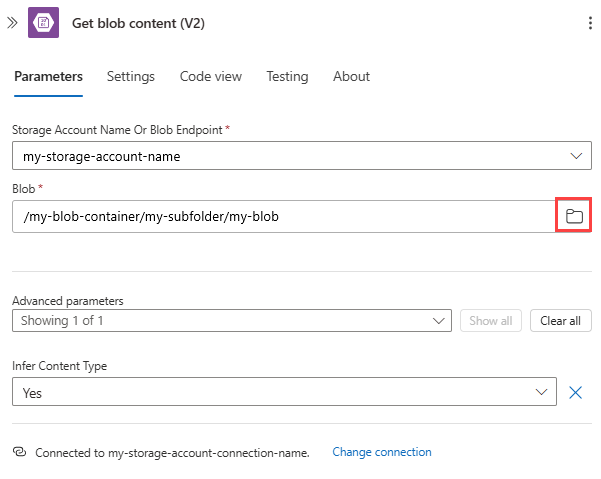The height and width of the screenshot is (479, 601).
Task: Click the Show all button
Action: coord(490,321)
